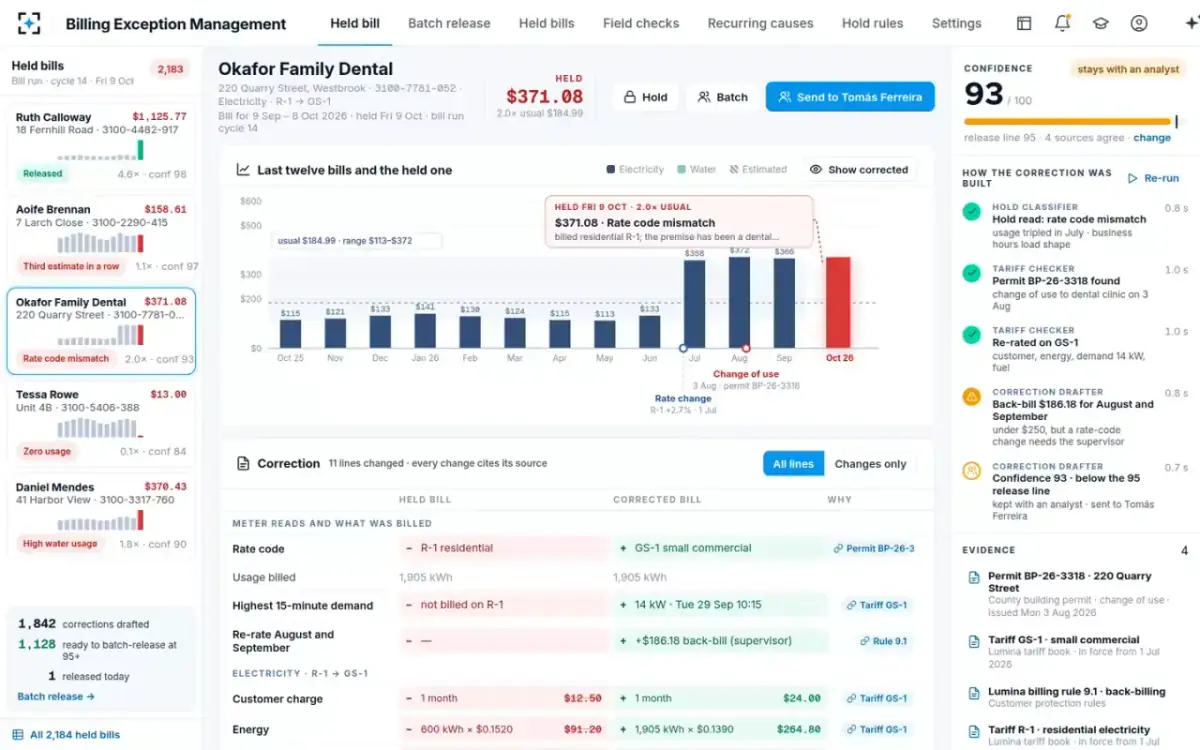1200x750 pixels.
Task: Click the High water usage tag
Action: click(x=60, y=544)
